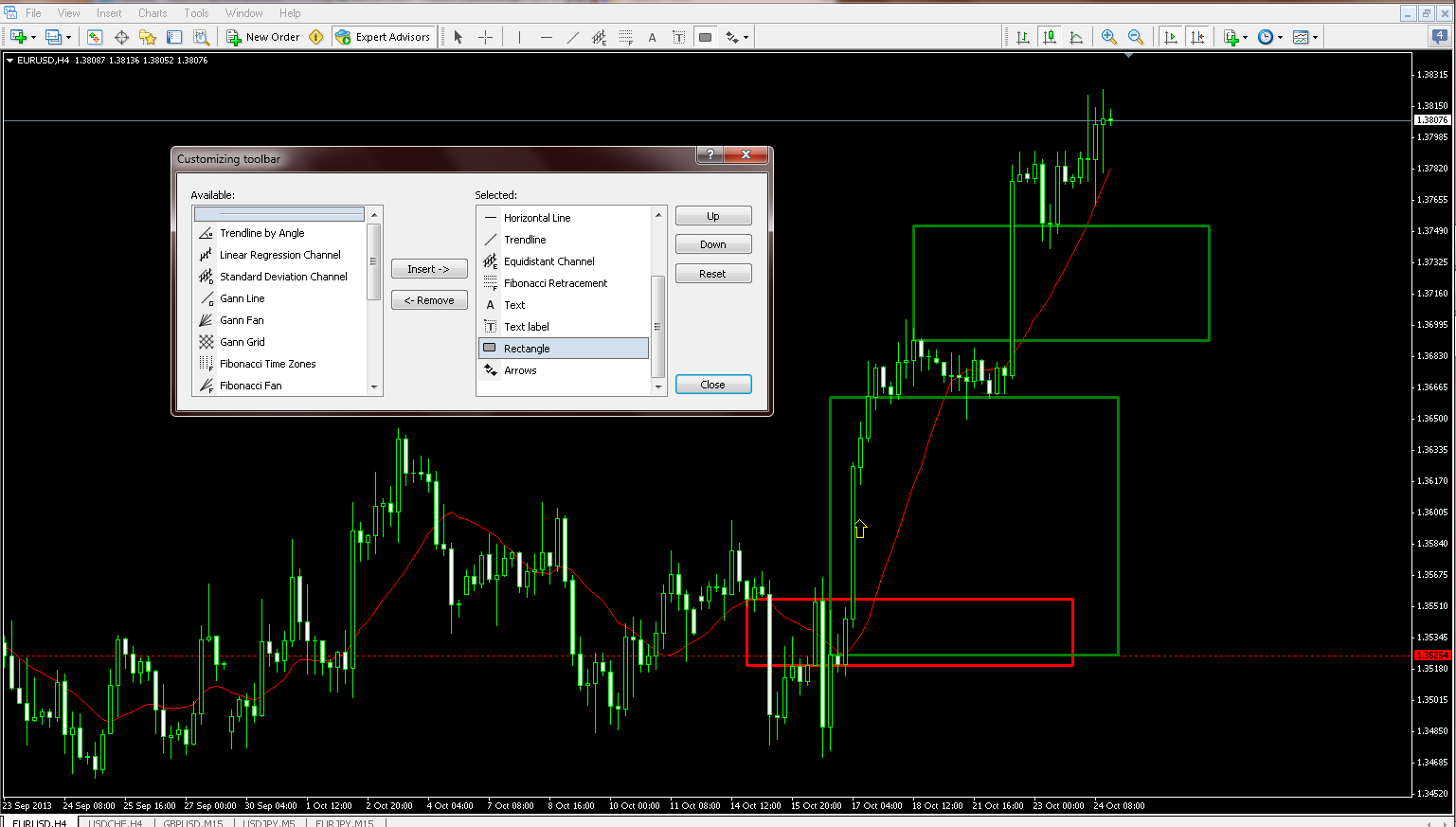1456x827 pixels.
Task: Open the periodicity clock icon
Action: coord(1266,37)
